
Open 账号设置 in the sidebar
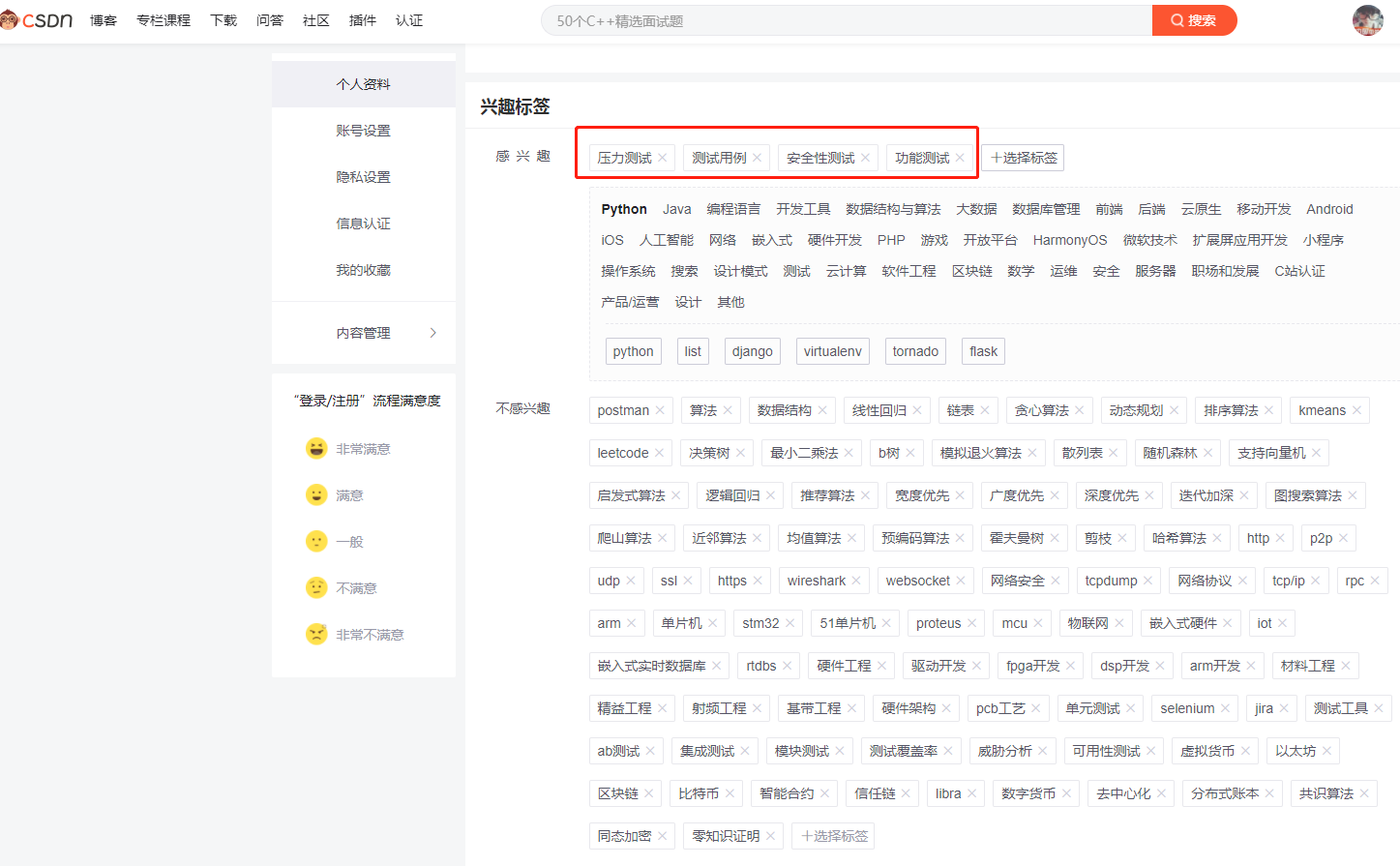364,131
